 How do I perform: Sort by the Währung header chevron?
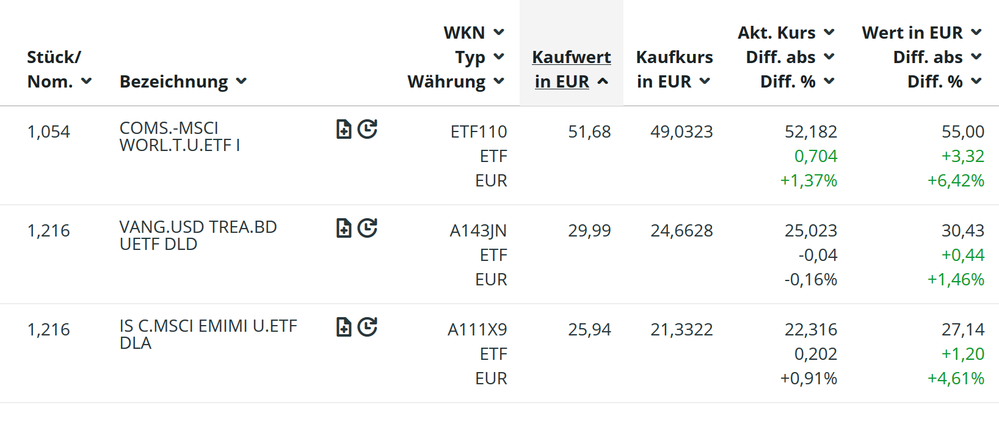[499, 82]
